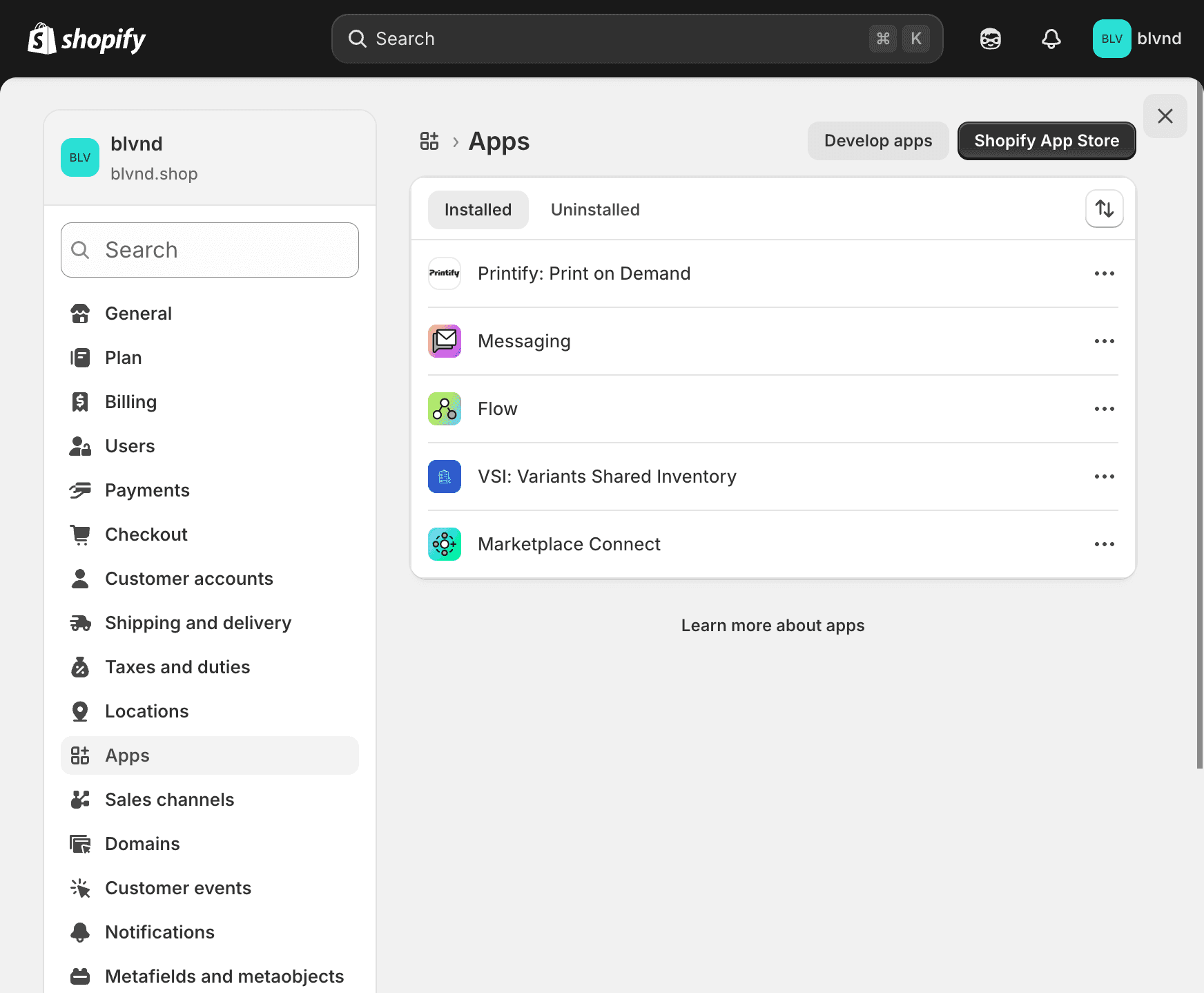This screenshot has height=993, width=1204.
Task: Switch to the Installed tab
Action: (478, 210)
